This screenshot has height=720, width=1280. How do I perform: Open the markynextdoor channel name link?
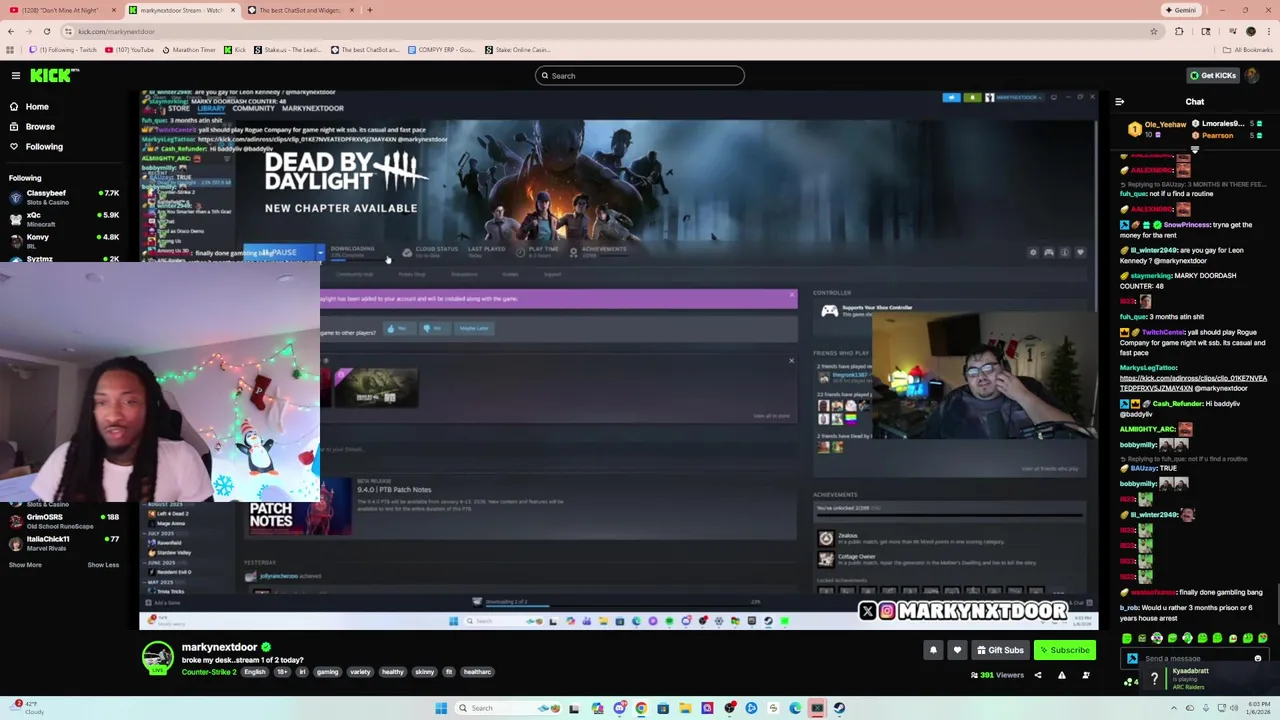[219, 647]
